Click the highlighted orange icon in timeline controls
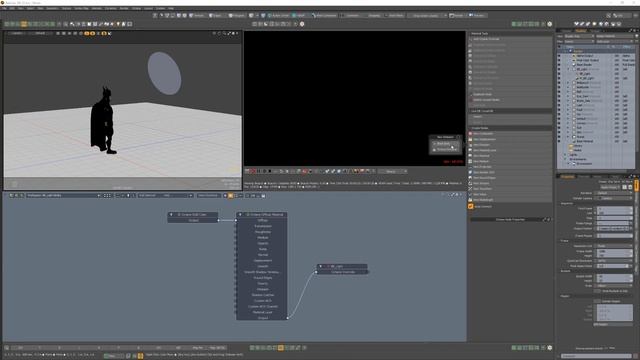Viewport: 640px width, 360px height. point(280,348)
